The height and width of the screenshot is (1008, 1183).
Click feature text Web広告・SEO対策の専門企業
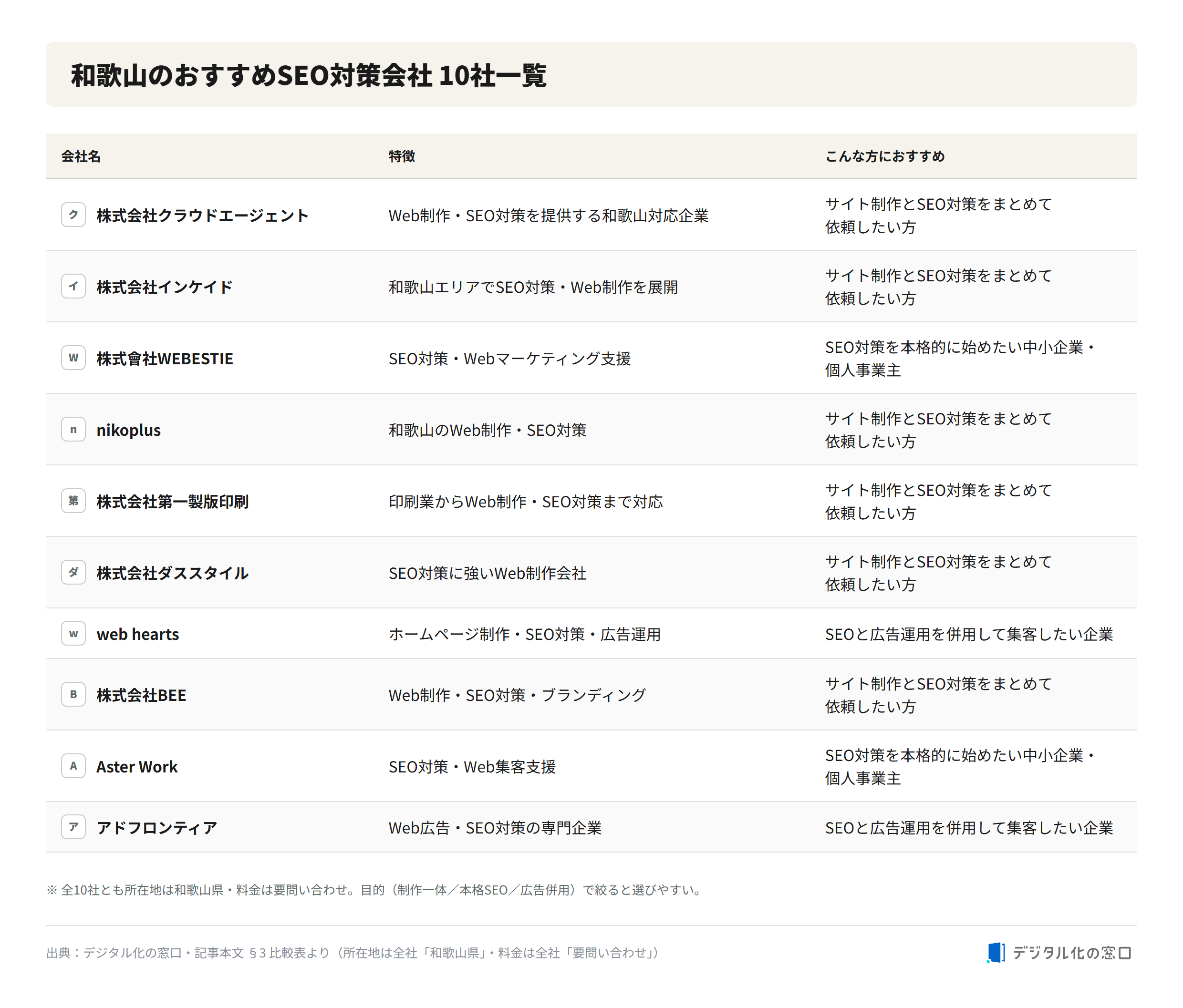pos(495,828)
